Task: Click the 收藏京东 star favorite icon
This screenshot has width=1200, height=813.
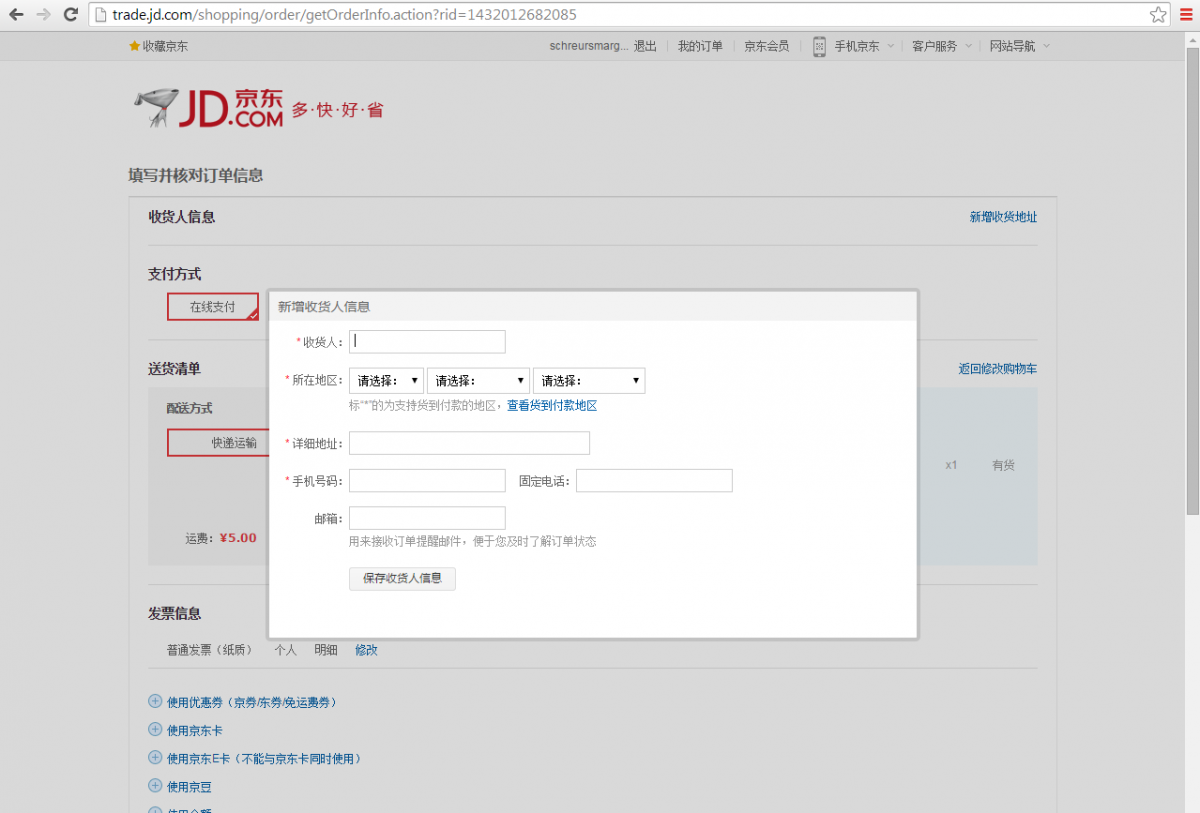Action: click(x=134, y=46)
